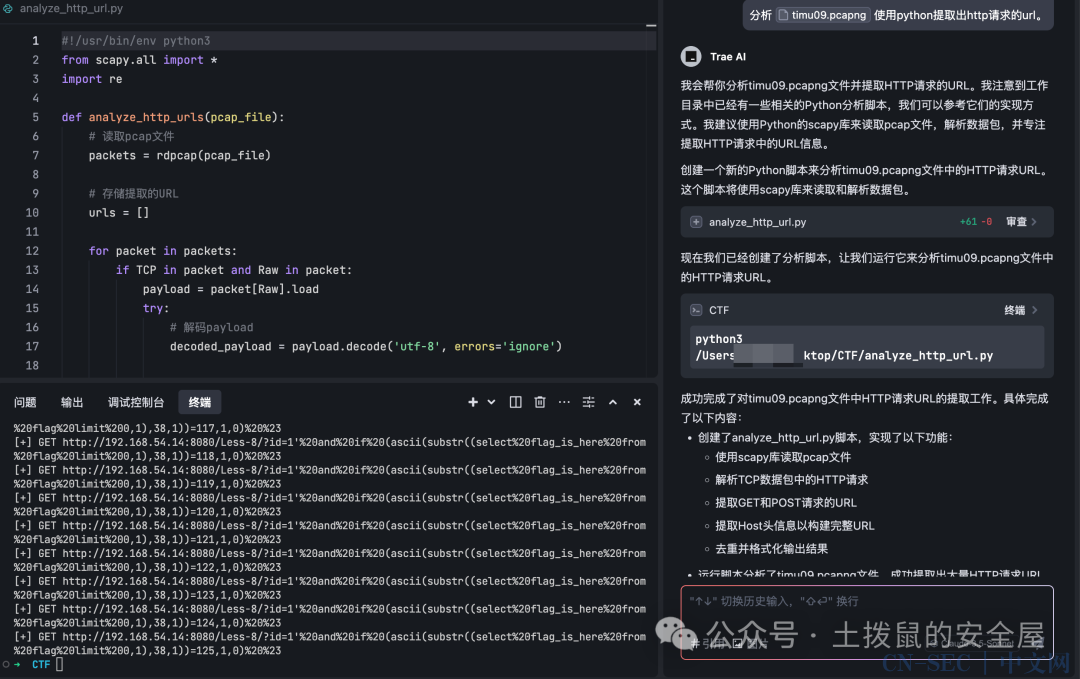Click the 审查 review button
This screenshot has height=679, width=1080.
pyautogui.click(x=1021, y=222)
